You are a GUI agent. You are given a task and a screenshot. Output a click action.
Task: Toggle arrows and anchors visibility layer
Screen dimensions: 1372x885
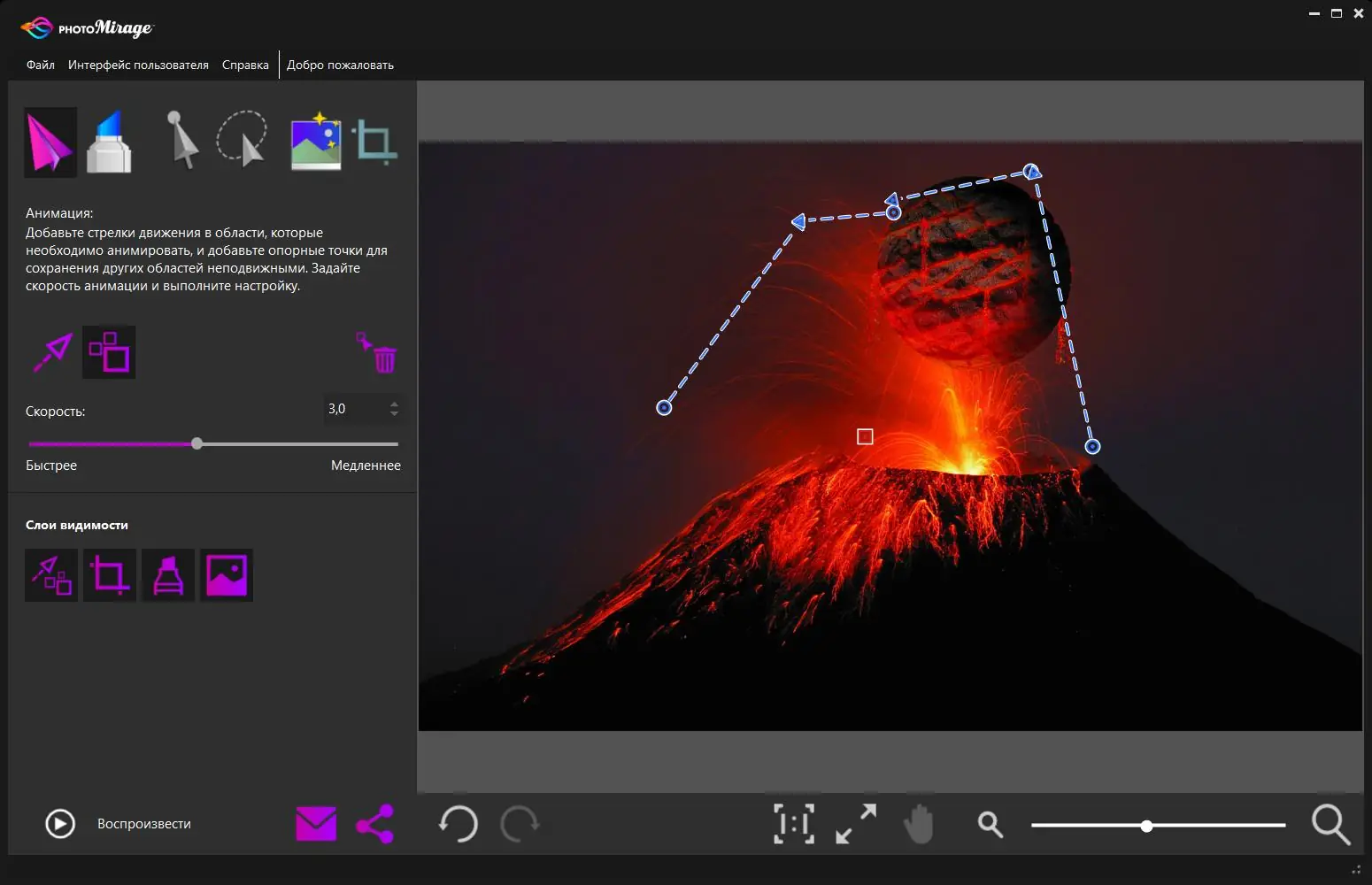coord(51,575)
